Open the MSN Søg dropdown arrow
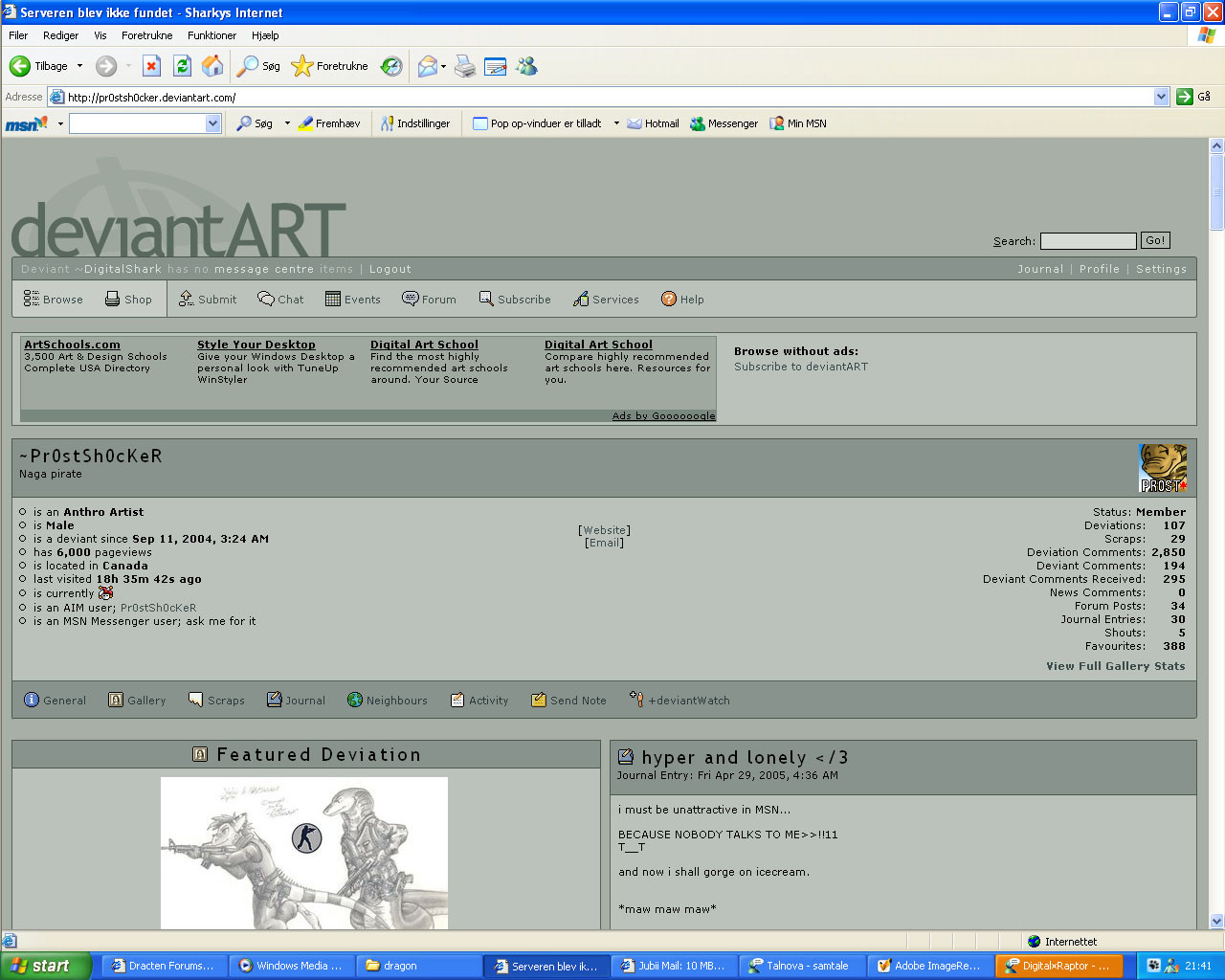Image resolution: width=1225 pixels, height=980 pixels. (287, 123)
